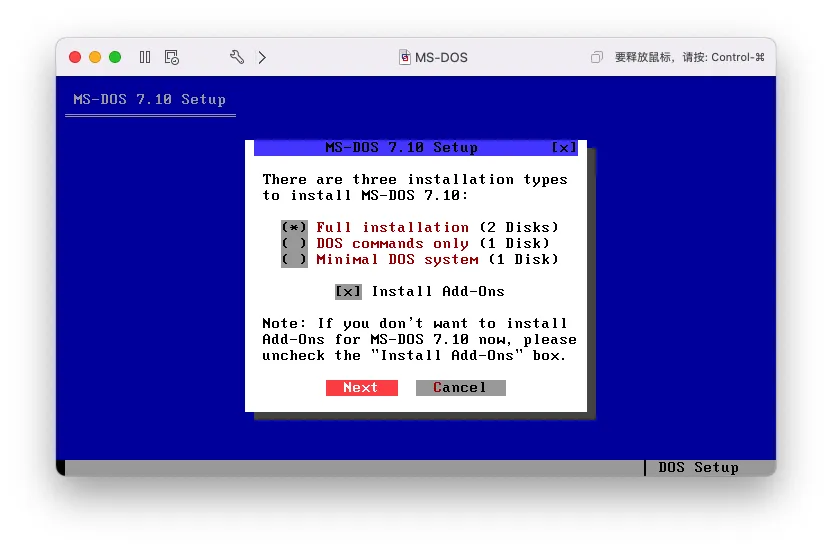832x550 pixels.
Task: Click the MS-DOS window title text
Action: pyautogui.click(x=441, y=57)
